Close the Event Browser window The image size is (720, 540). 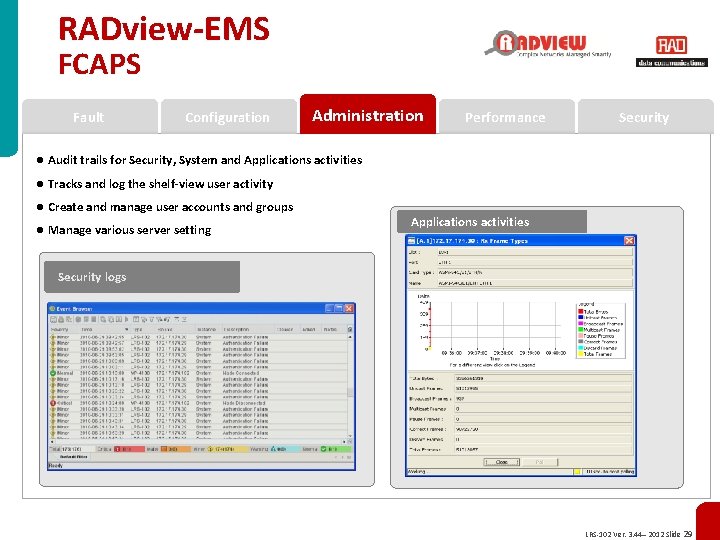click(x=349, y=309)
